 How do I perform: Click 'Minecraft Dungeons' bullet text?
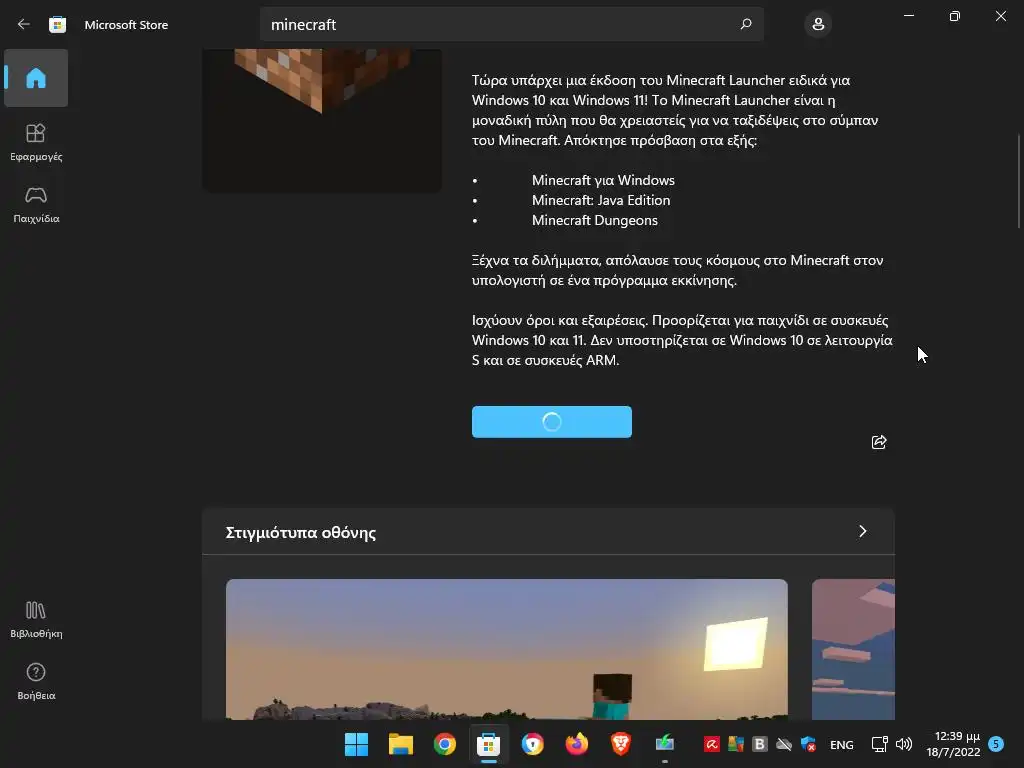click(x=594, y=221)
